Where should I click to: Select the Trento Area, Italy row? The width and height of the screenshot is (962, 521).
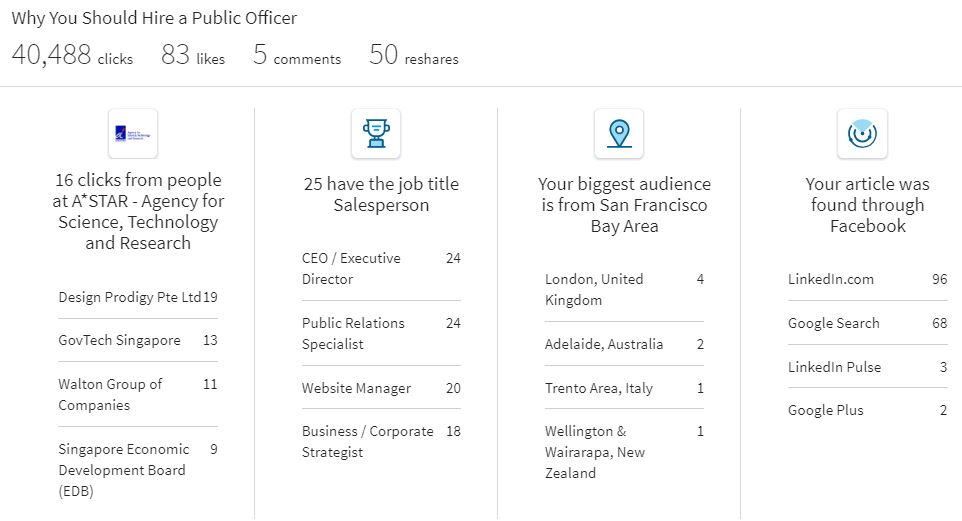pos(624,388)
